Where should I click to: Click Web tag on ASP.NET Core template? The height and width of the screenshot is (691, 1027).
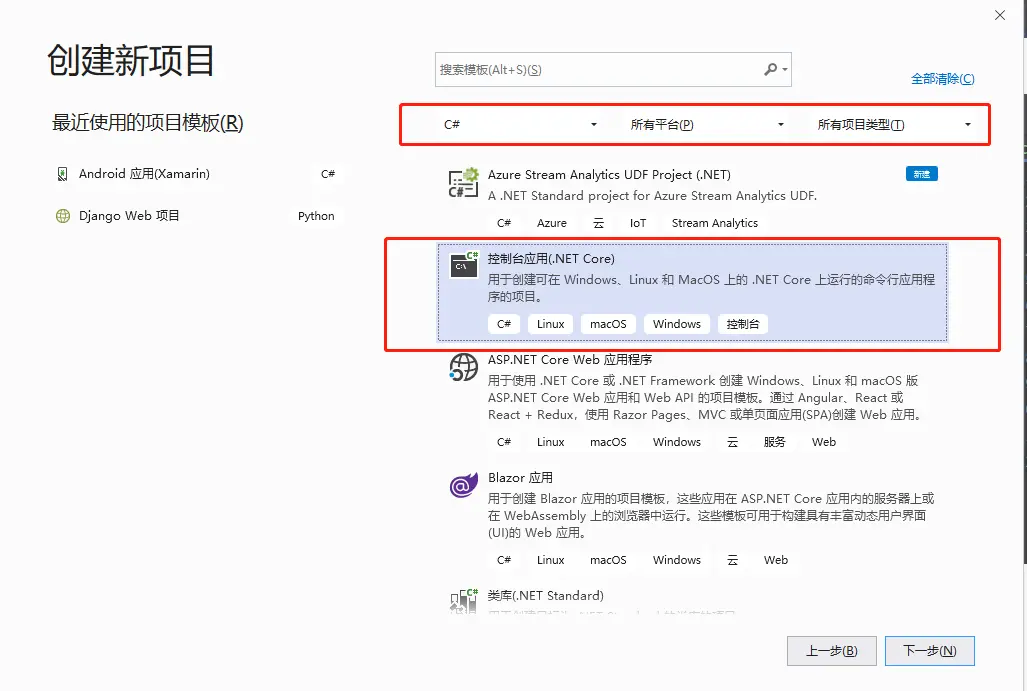[823, 442]
